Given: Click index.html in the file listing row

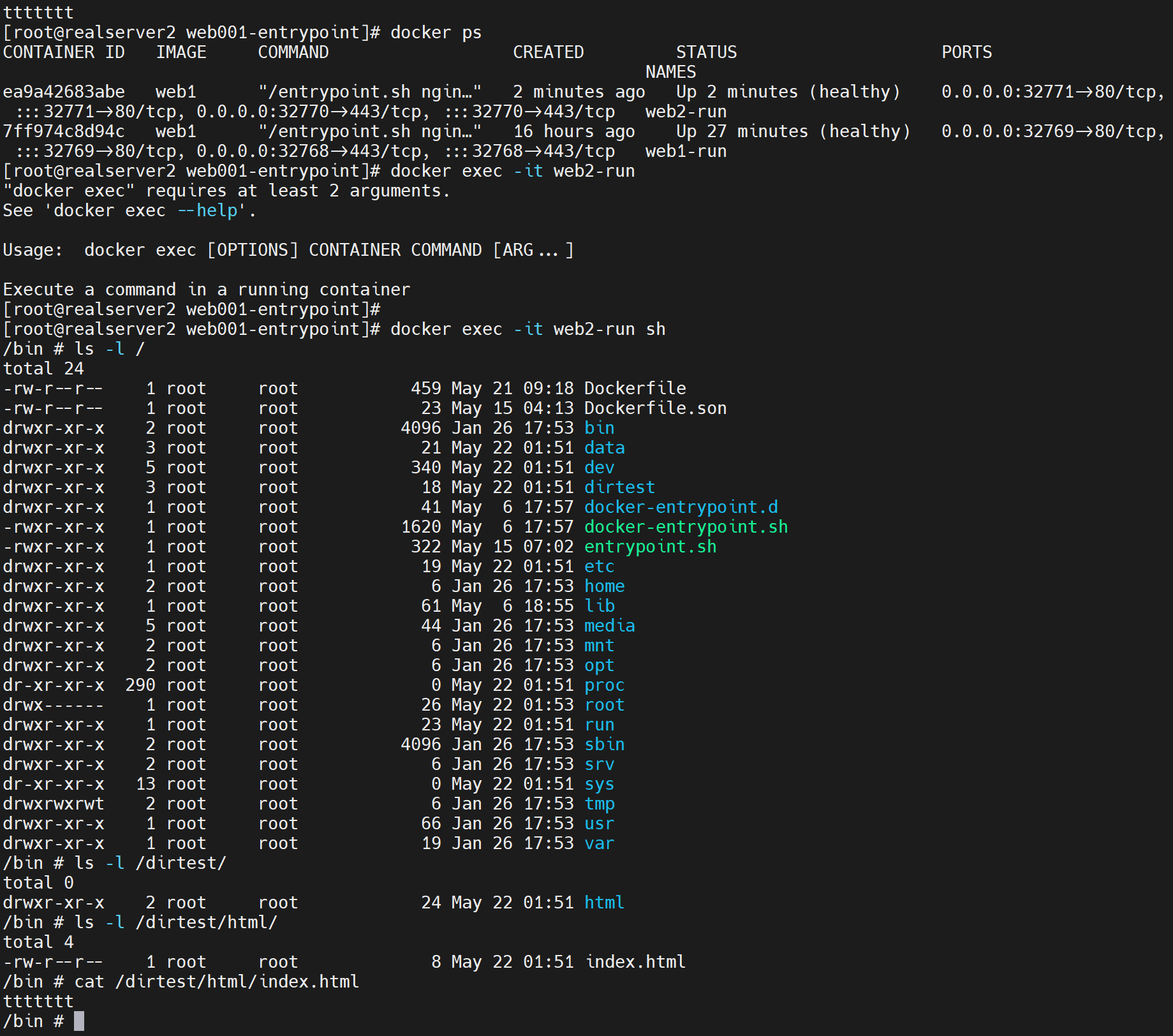Looking at the screenshot, I should (635, 962).
